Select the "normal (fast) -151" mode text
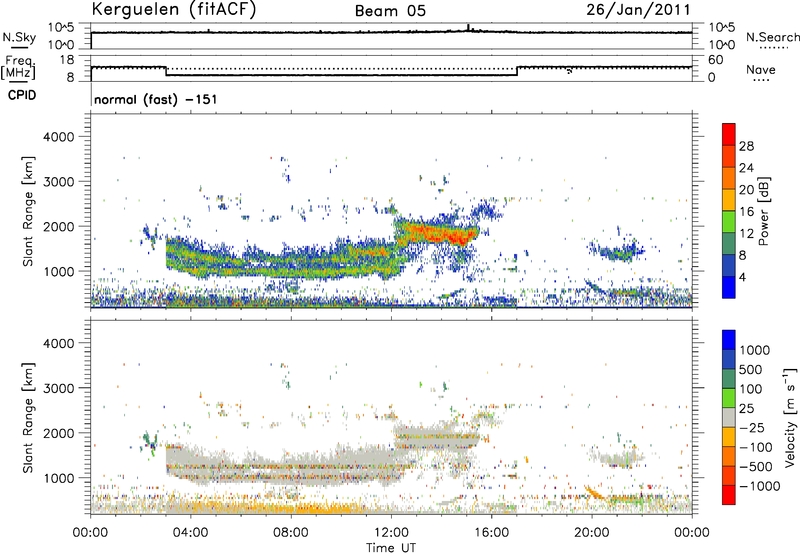The height and width of the screenshot is (554, 800). coord(156,99)
